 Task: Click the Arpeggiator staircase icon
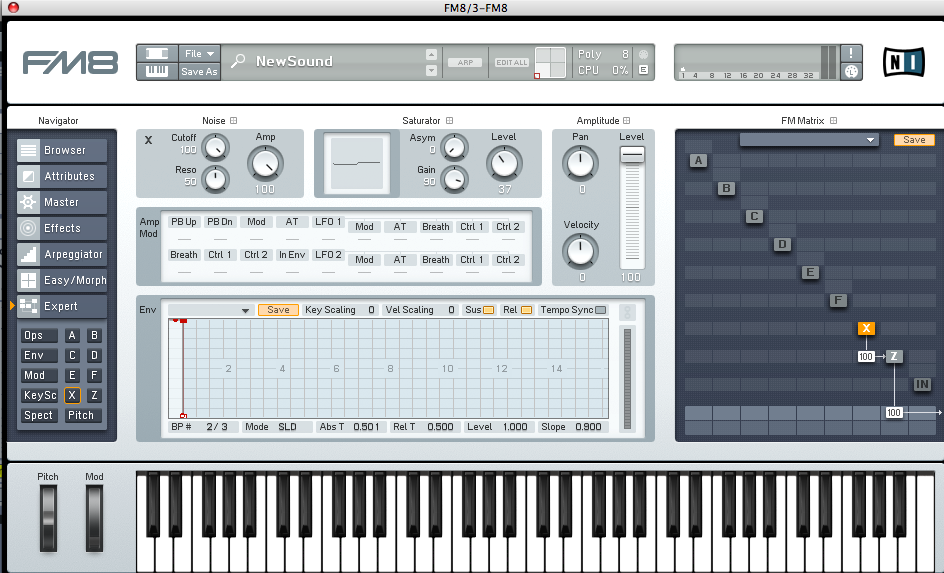28,254
